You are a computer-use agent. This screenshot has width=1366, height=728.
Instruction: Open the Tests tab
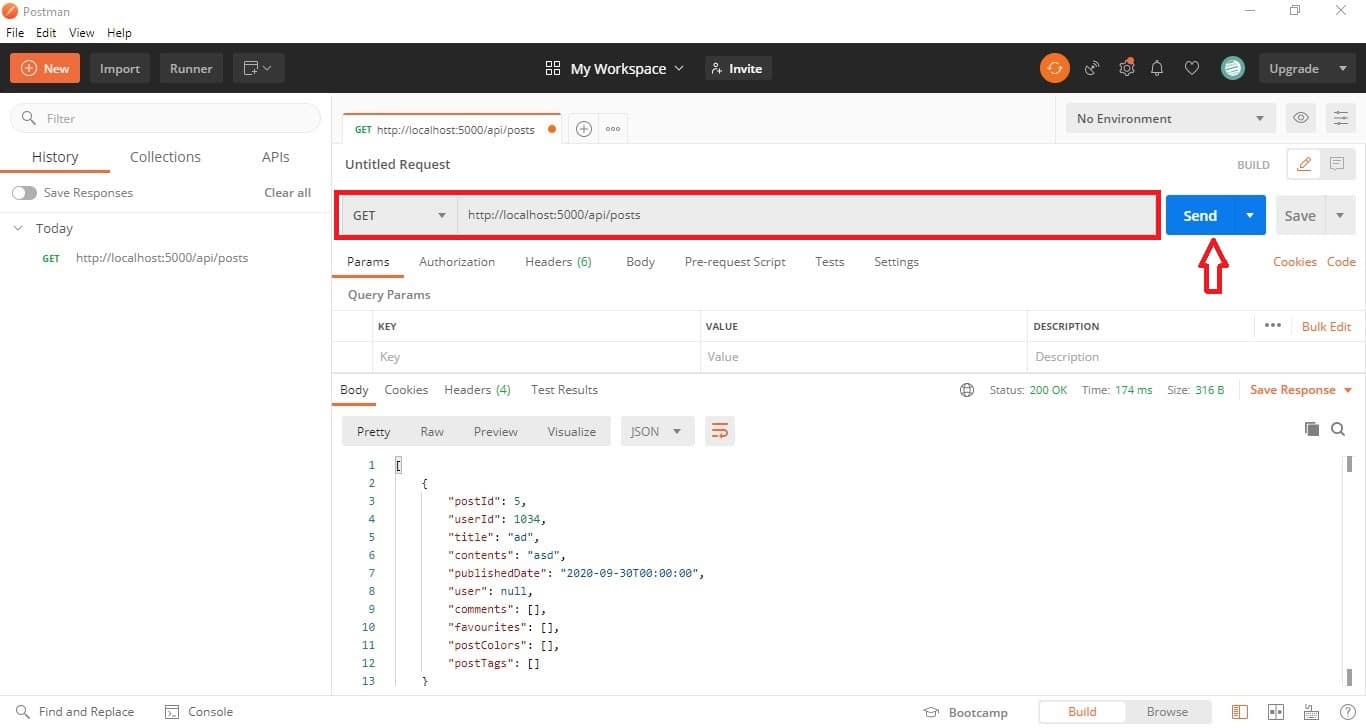click(829, 262)
